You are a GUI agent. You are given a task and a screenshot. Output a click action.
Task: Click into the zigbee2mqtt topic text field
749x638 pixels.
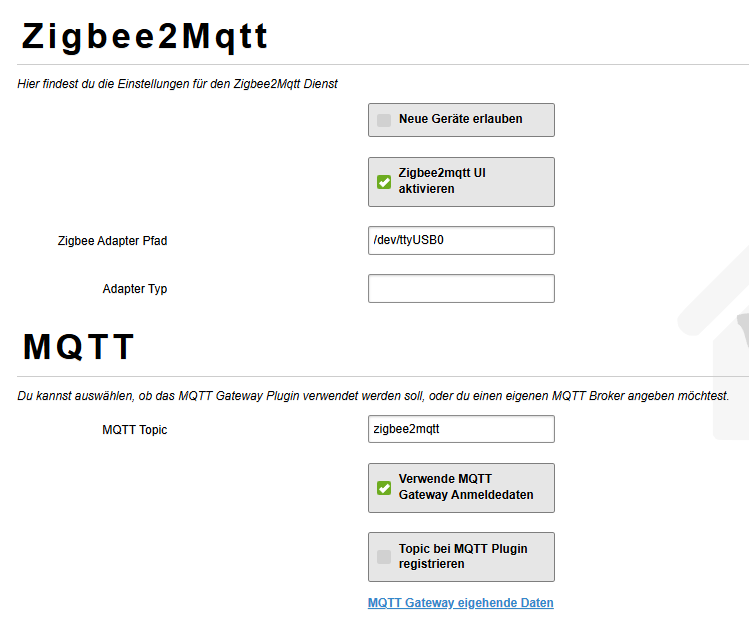click(461, 429)
